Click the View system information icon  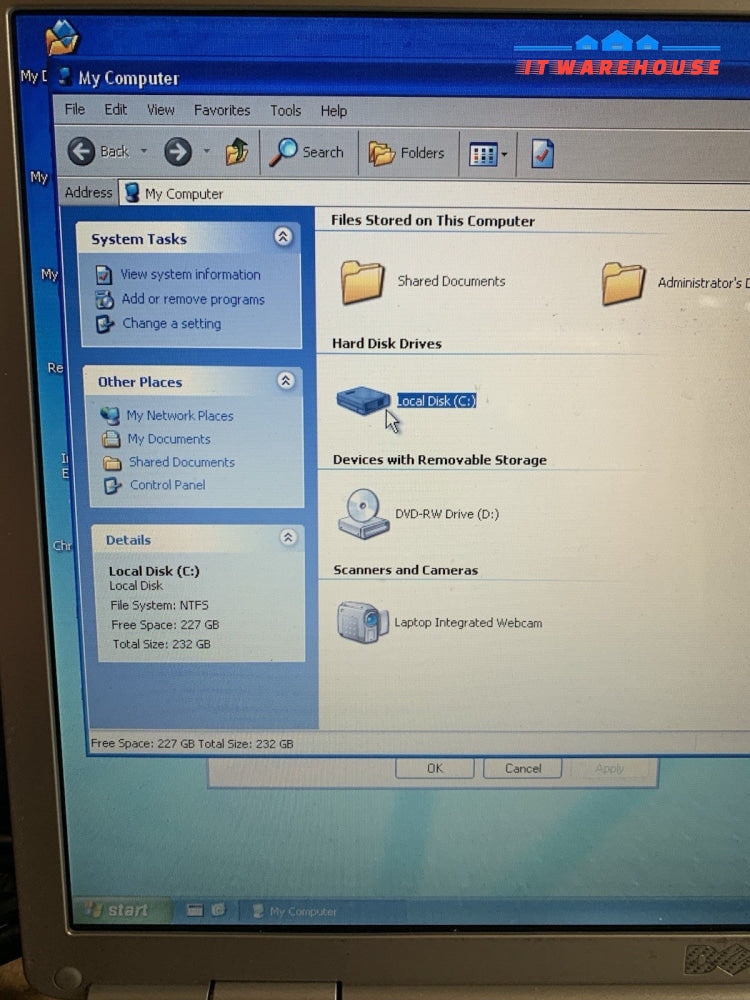coord(104,275)
